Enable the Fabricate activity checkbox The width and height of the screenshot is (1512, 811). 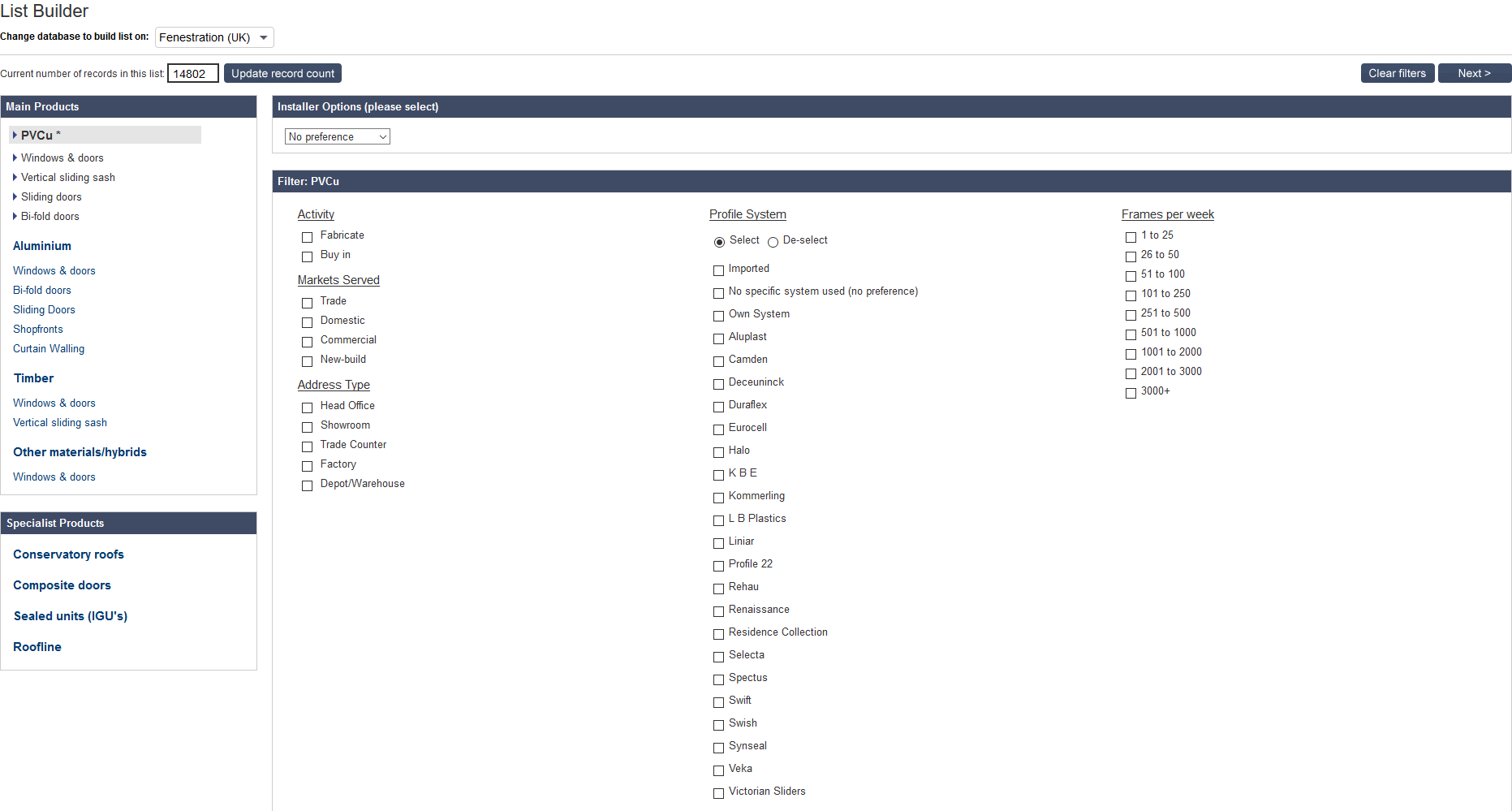[307, 237]
